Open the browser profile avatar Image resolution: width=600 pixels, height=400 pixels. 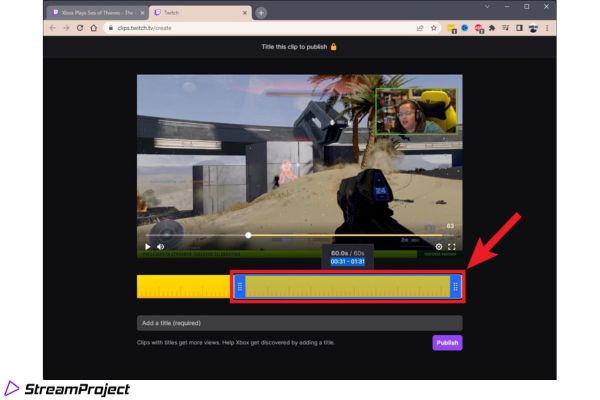pos(533,28)
